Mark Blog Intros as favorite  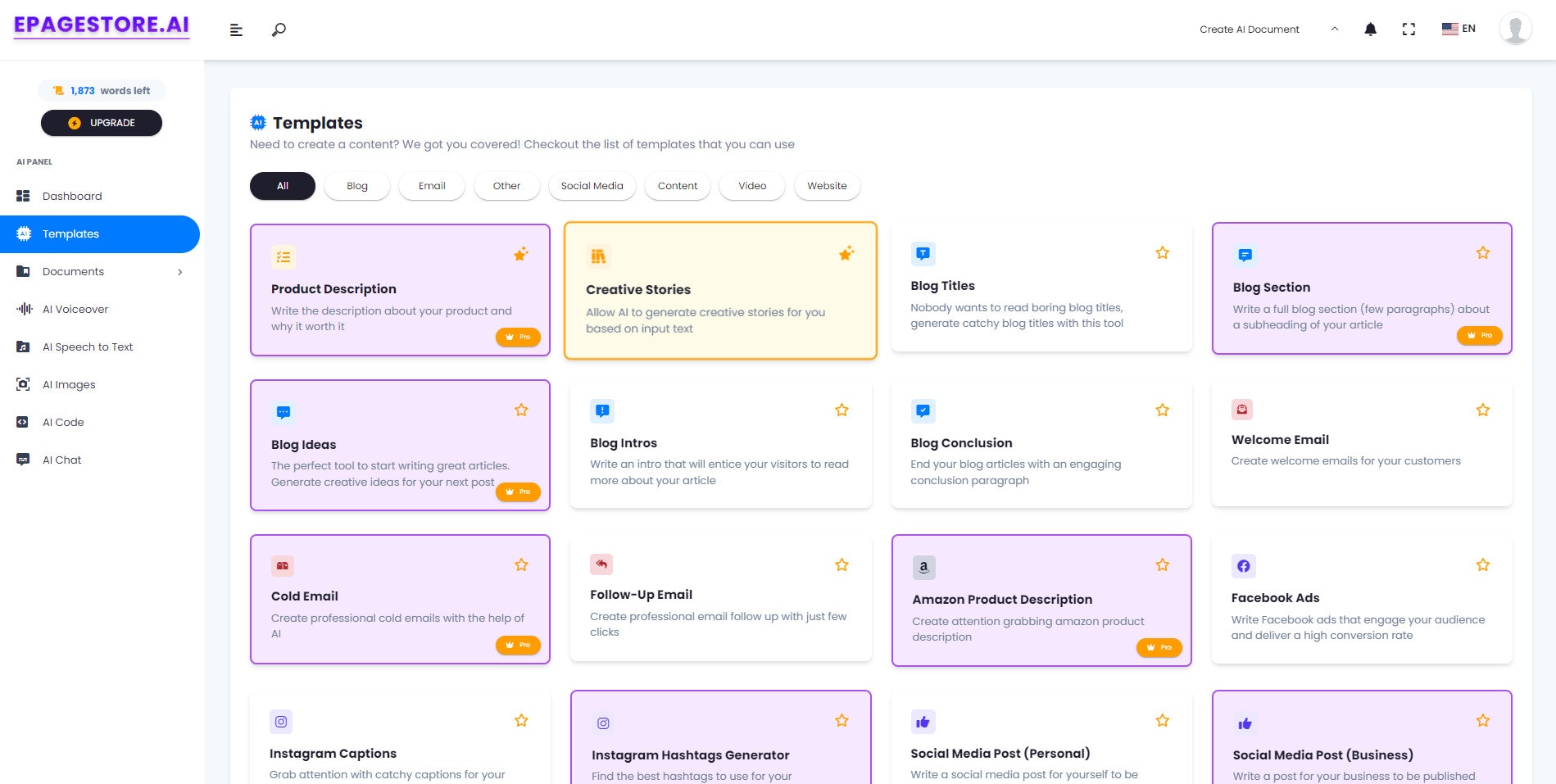click(842, 410)
